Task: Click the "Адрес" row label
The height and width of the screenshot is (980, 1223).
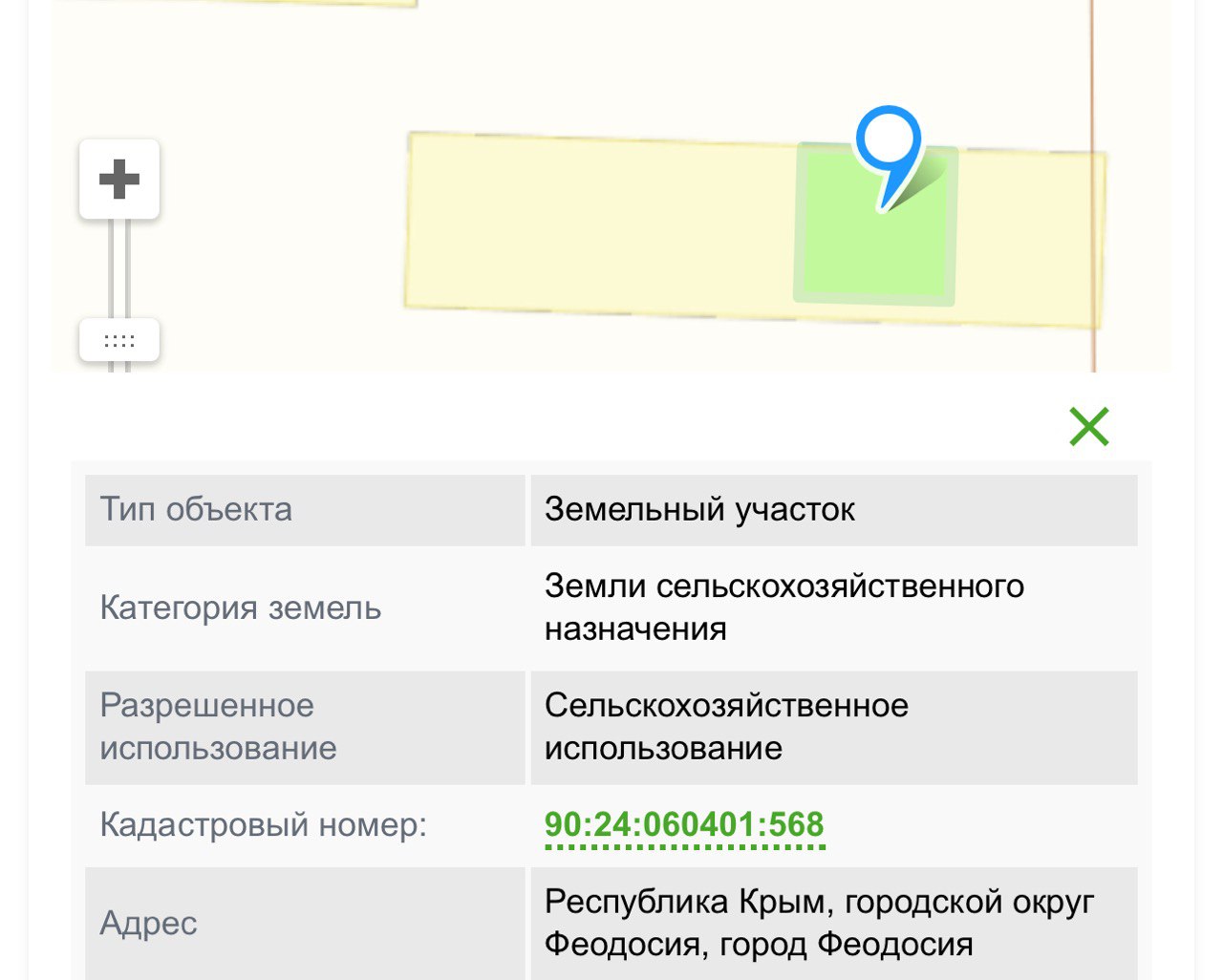Action: 149,923
